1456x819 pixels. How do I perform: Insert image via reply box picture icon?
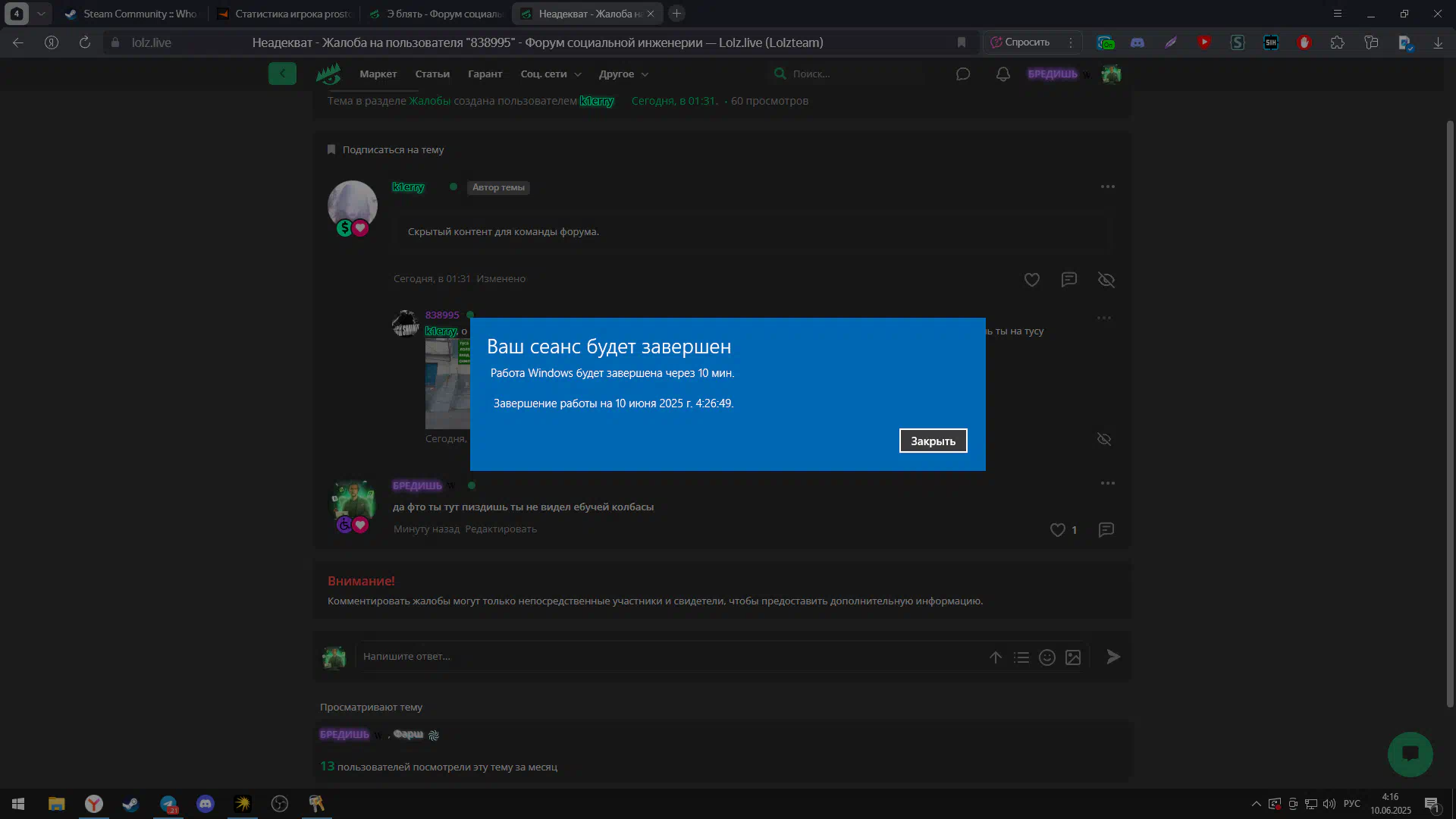(x=1073, y=657)
